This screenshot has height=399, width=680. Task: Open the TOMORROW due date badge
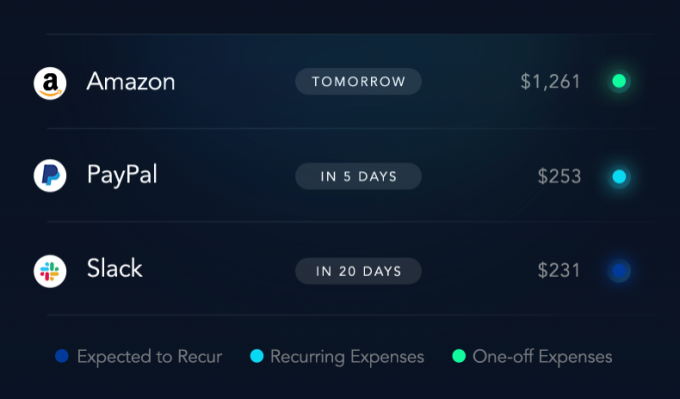click(358, 81)
